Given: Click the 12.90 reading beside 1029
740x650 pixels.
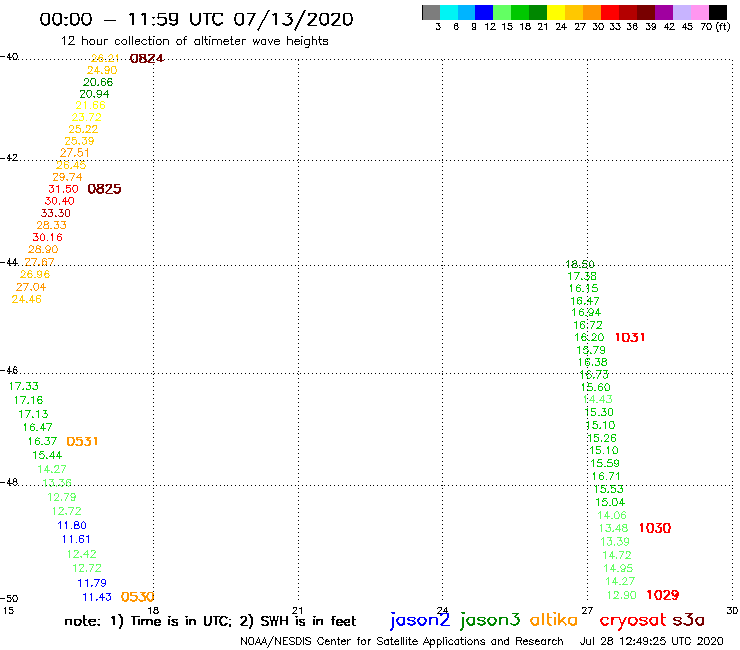Looking at the screenshot, I should pyautogui.click(x=622, y=595).
